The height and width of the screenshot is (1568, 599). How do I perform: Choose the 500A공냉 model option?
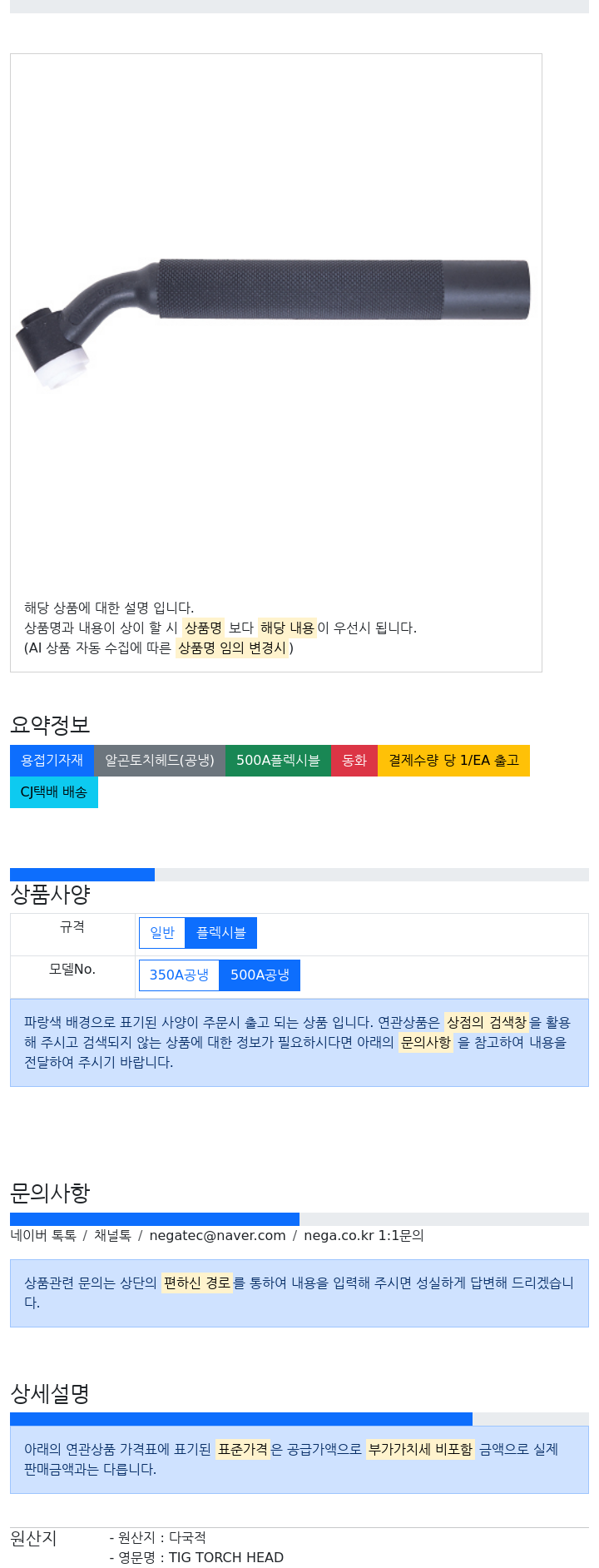260,975
